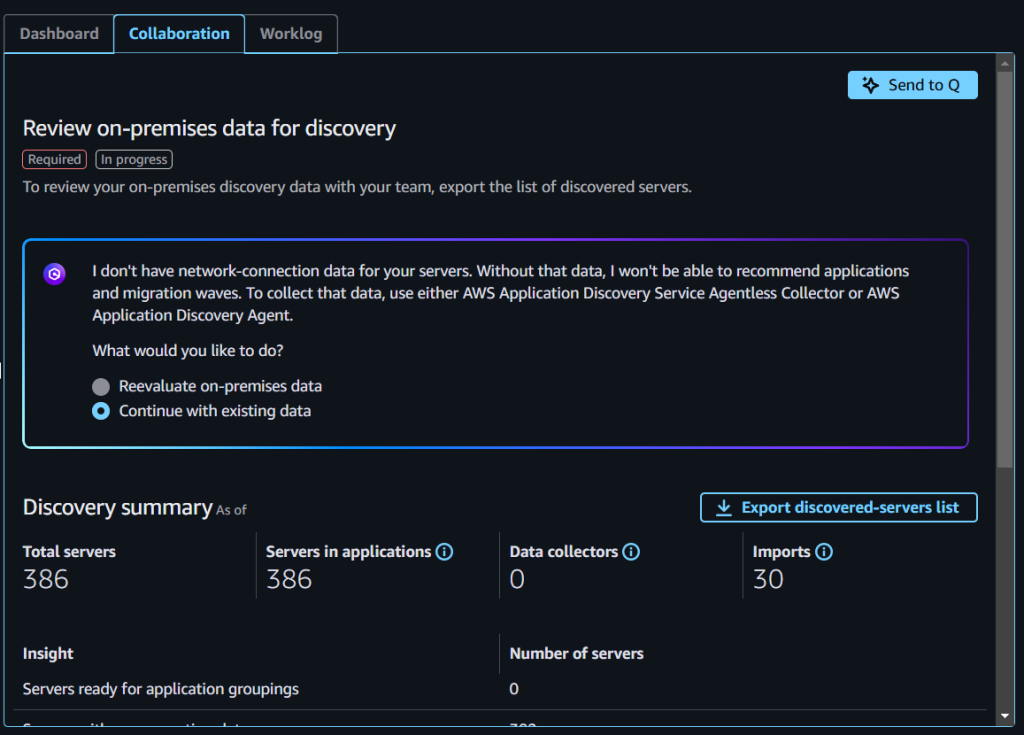Click the download icon on Export button

(x=723, y=507)
